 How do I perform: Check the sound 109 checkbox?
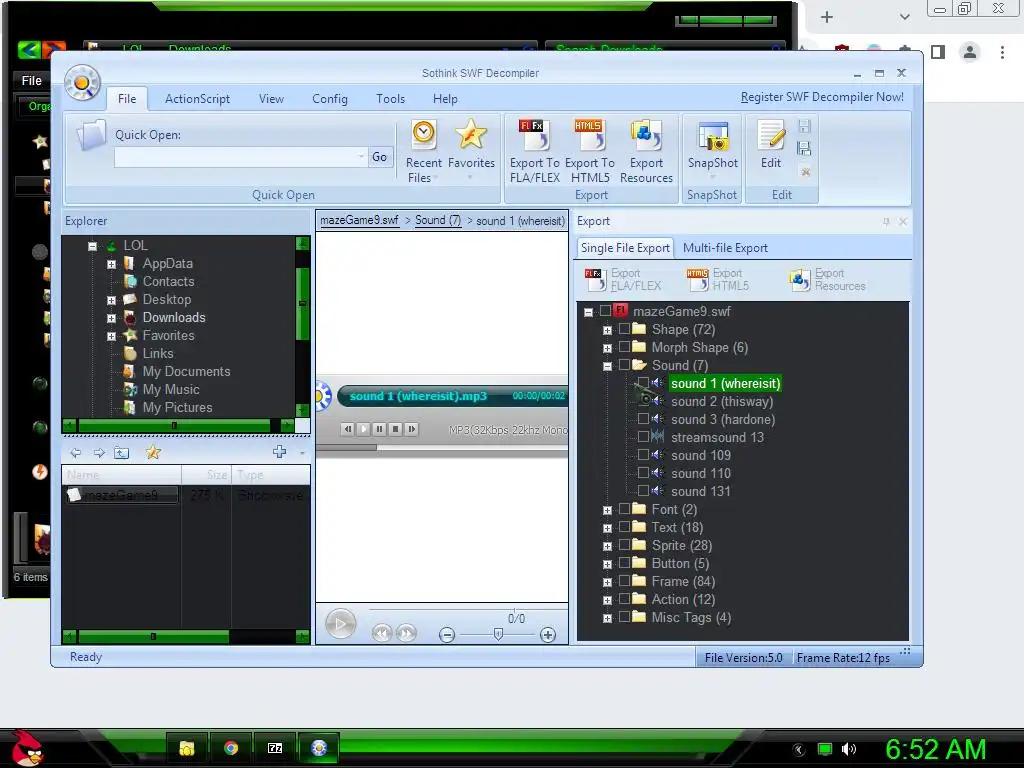pyautogui.click(x=643, y=455)
